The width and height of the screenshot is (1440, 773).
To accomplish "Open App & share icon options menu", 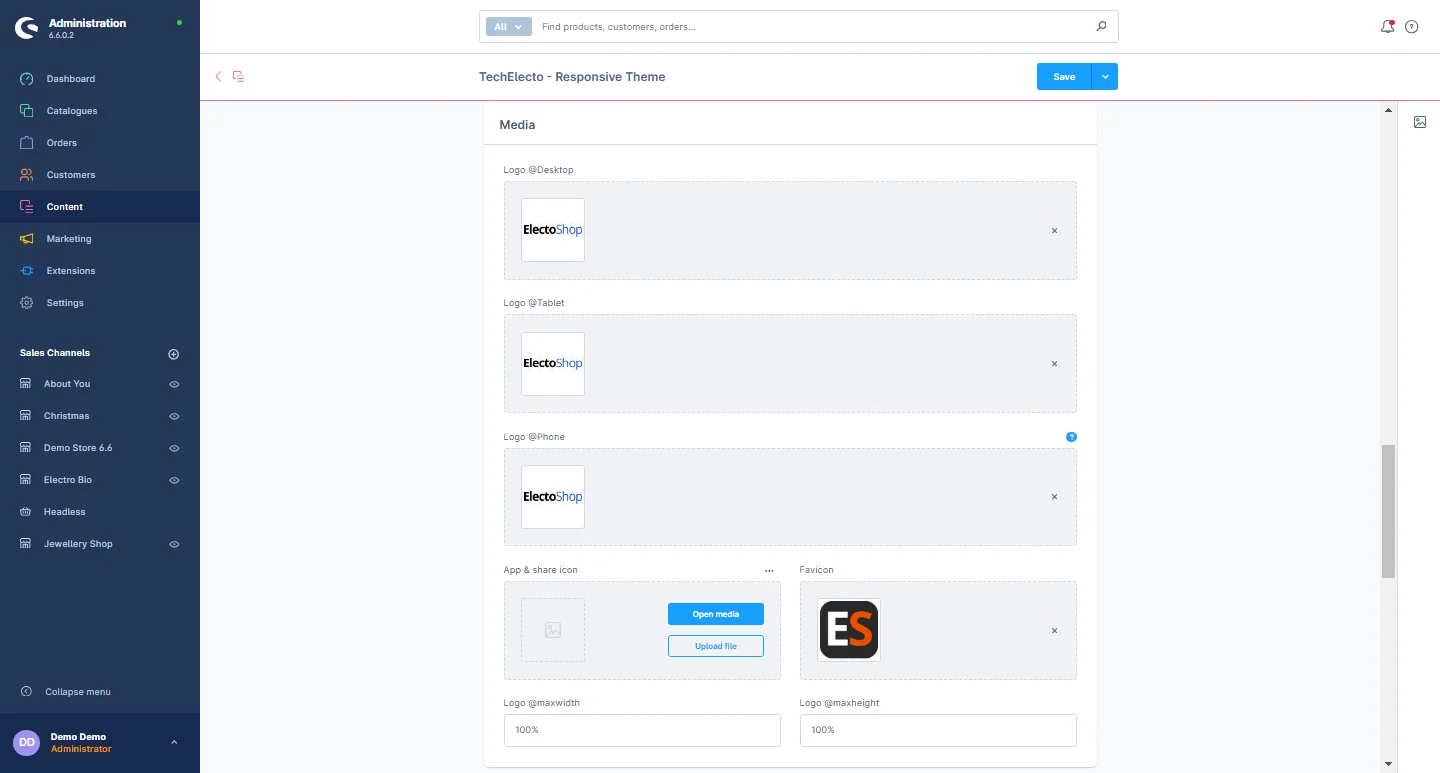I will (x=769, y=570).
